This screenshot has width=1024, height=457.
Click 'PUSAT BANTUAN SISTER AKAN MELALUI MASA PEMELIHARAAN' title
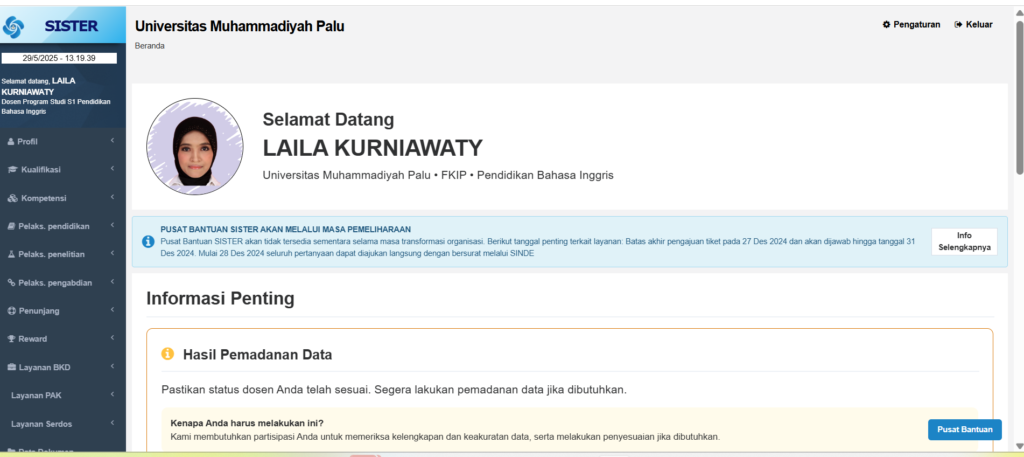coord(285,229)
